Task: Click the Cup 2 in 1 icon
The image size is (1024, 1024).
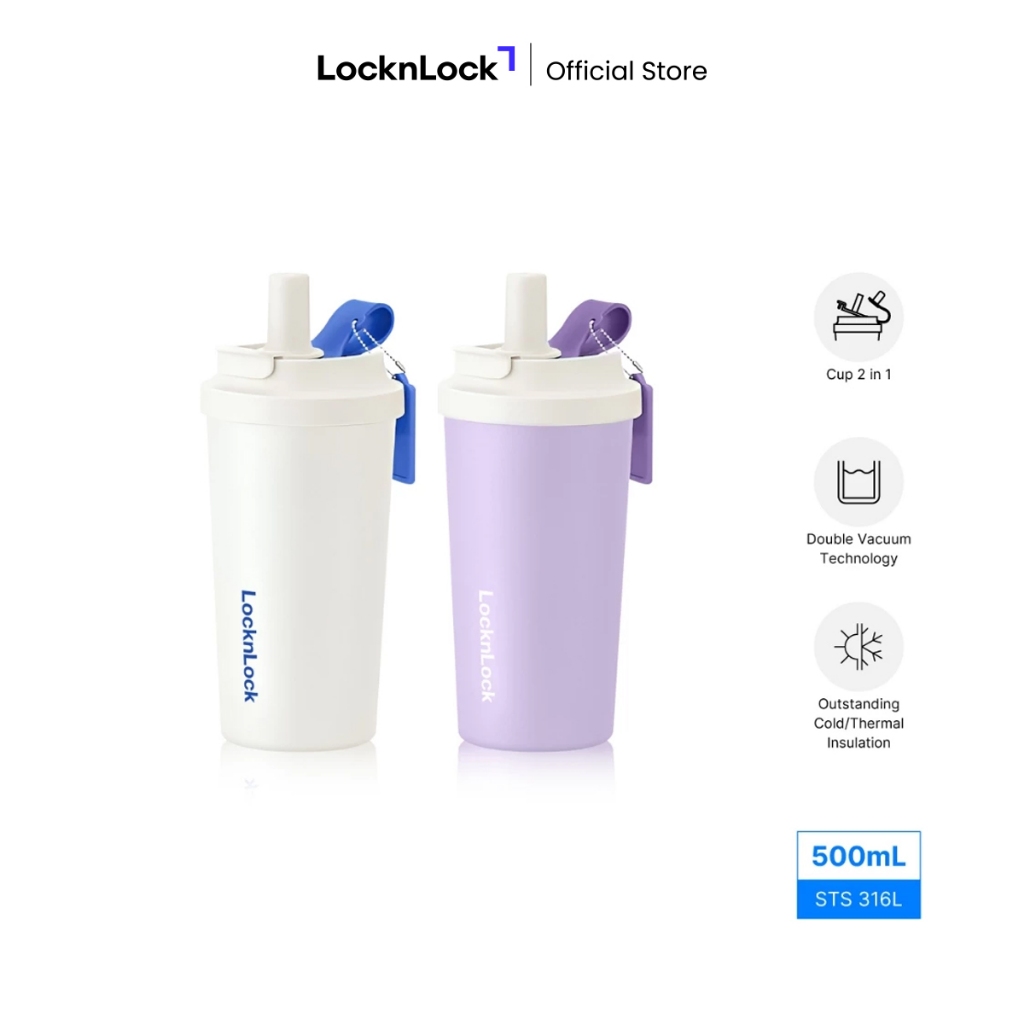Action: [x=858, y=317]
